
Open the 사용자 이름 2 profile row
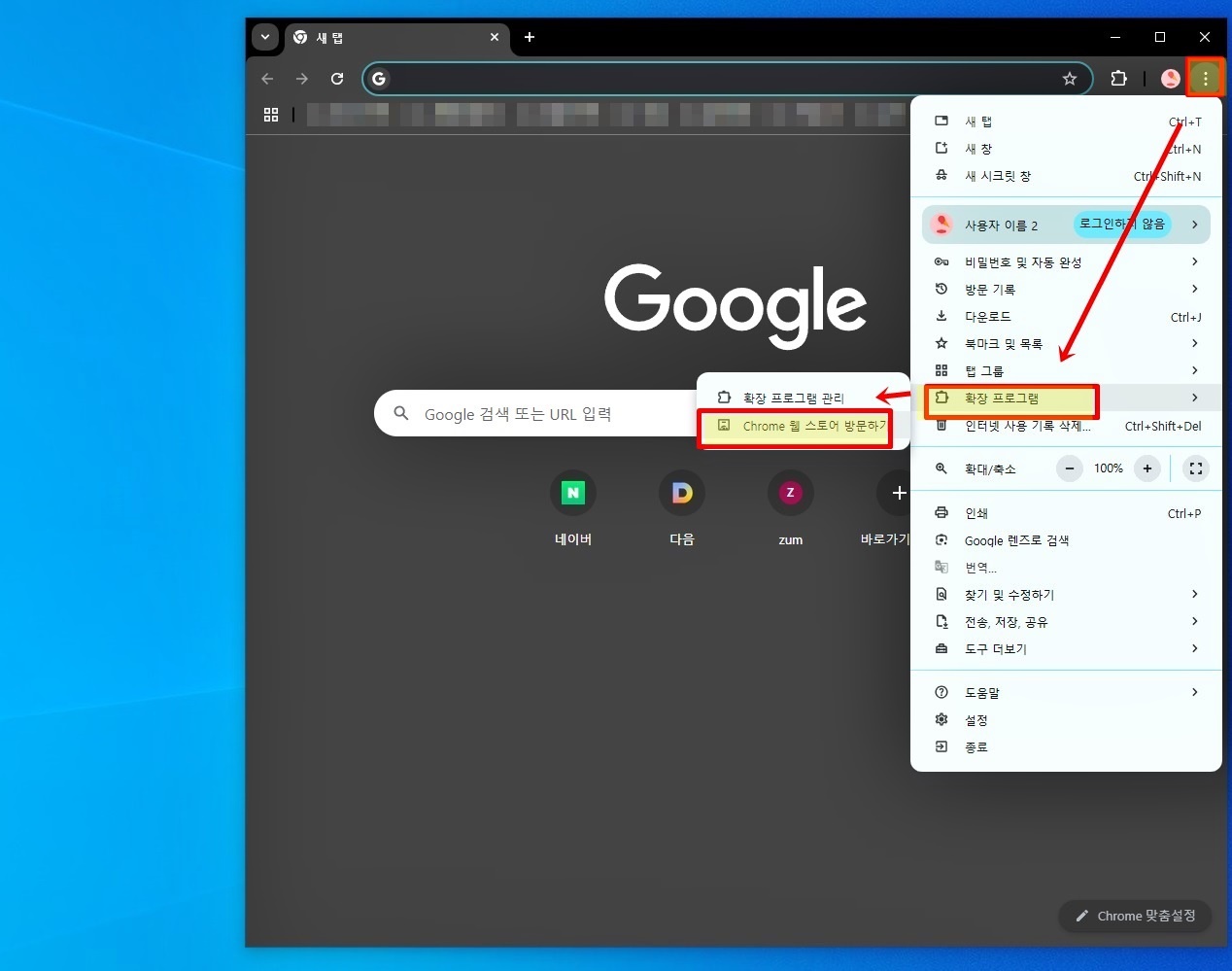(x=1066, y=225)
